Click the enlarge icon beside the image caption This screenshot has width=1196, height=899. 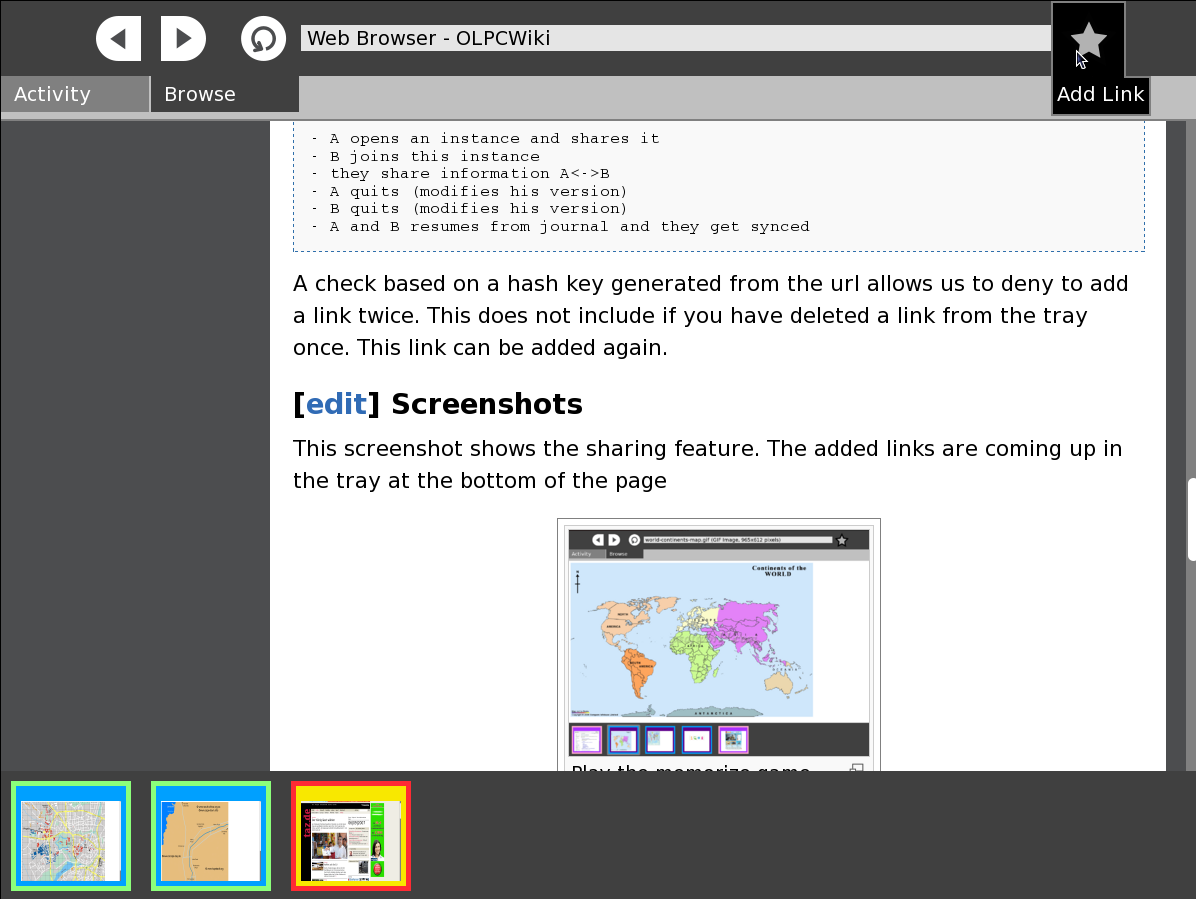[x=857, y=769]
